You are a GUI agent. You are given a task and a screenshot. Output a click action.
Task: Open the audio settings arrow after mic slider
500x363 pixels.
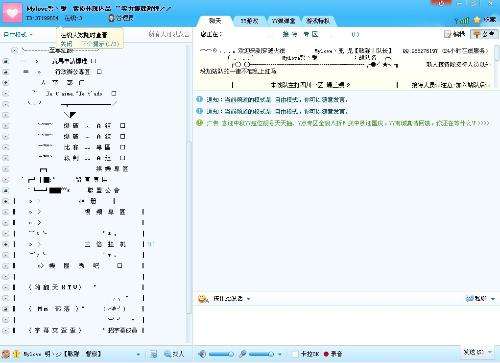tap(280, 354)
